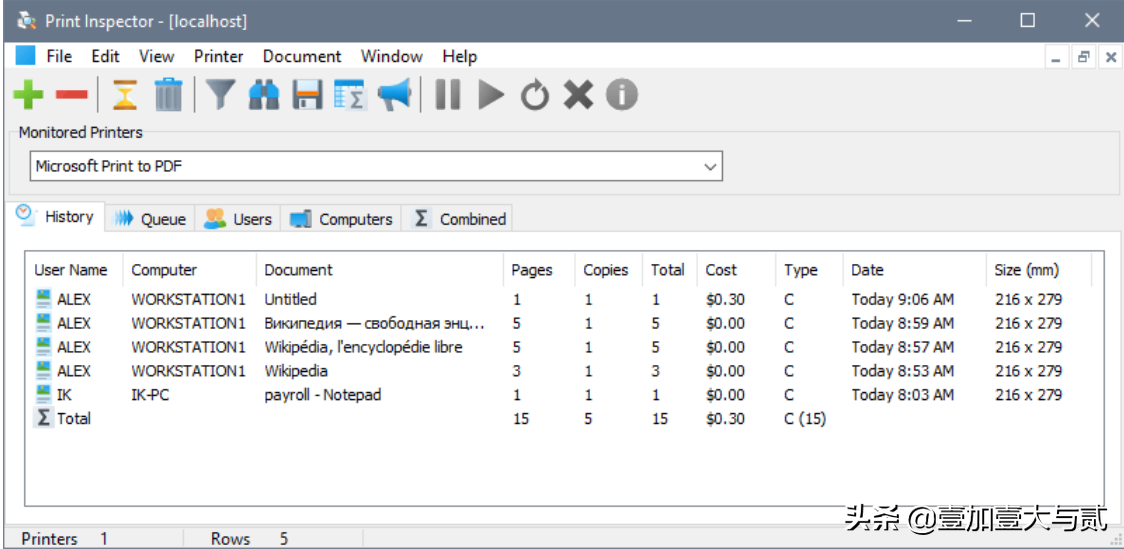Click the green plus add printer icon

pyautogui.click(x=28, y=95)
